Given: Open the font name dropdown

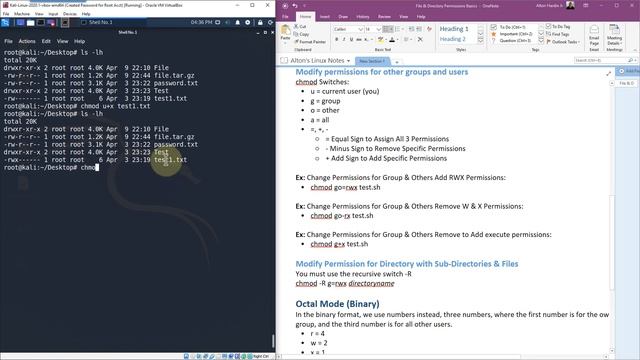Looking at the screenshot, I should (360, 29).
